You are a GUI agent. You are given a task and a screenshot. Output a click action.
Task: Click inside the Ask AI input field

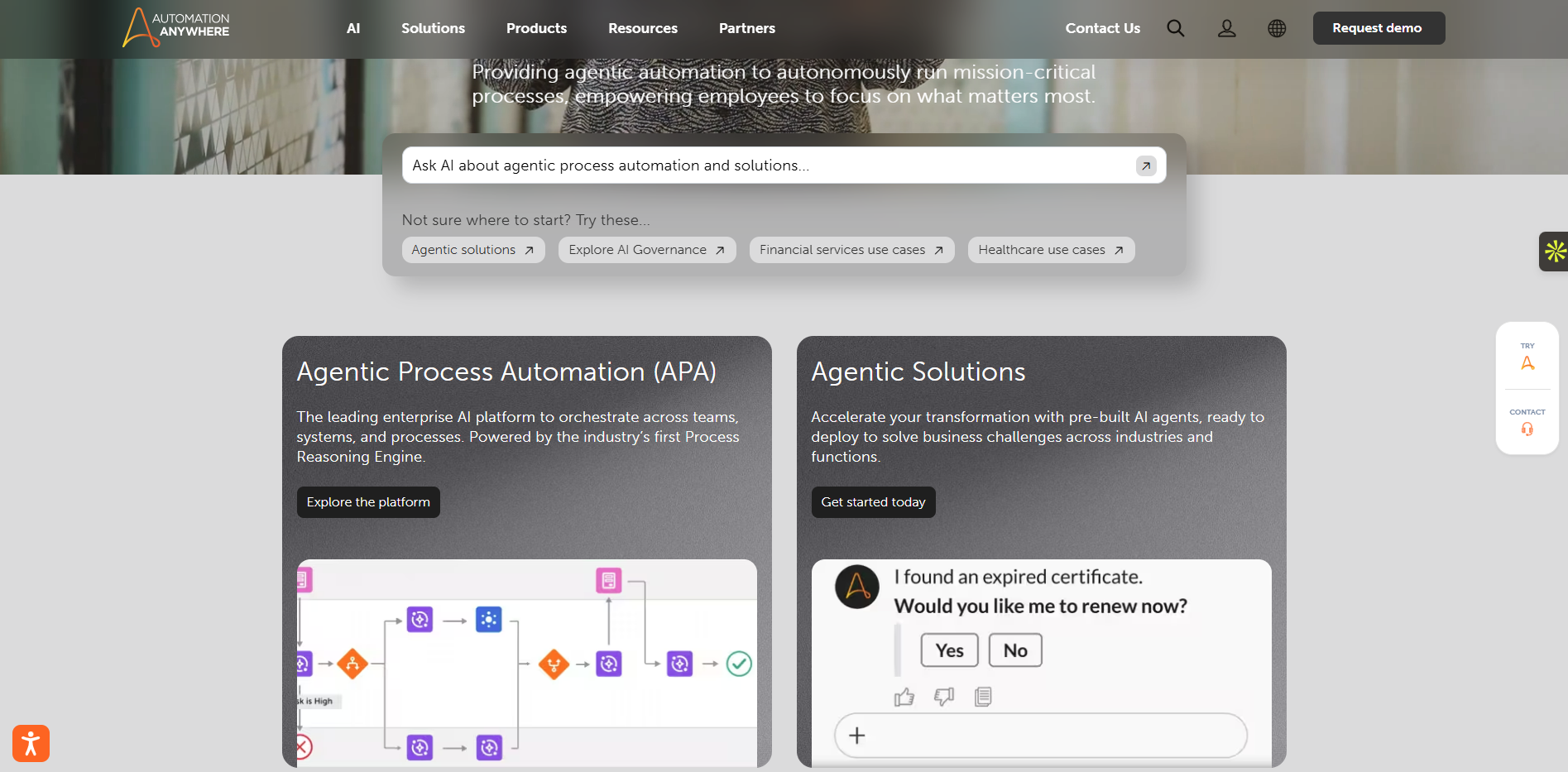point(745,165)
